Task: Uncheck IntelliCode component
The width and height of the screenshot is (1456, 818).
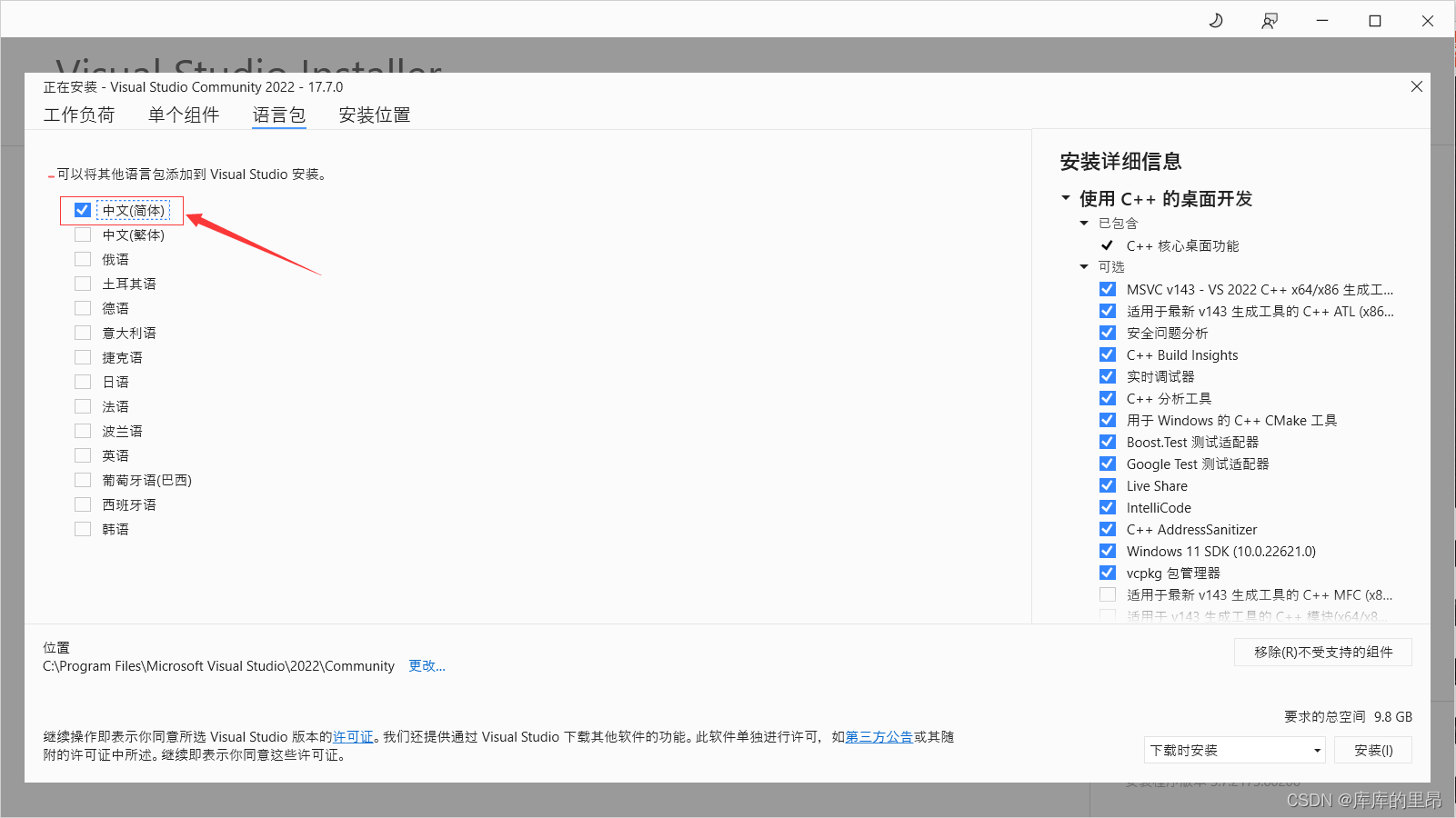Action: coord(1108,507)
